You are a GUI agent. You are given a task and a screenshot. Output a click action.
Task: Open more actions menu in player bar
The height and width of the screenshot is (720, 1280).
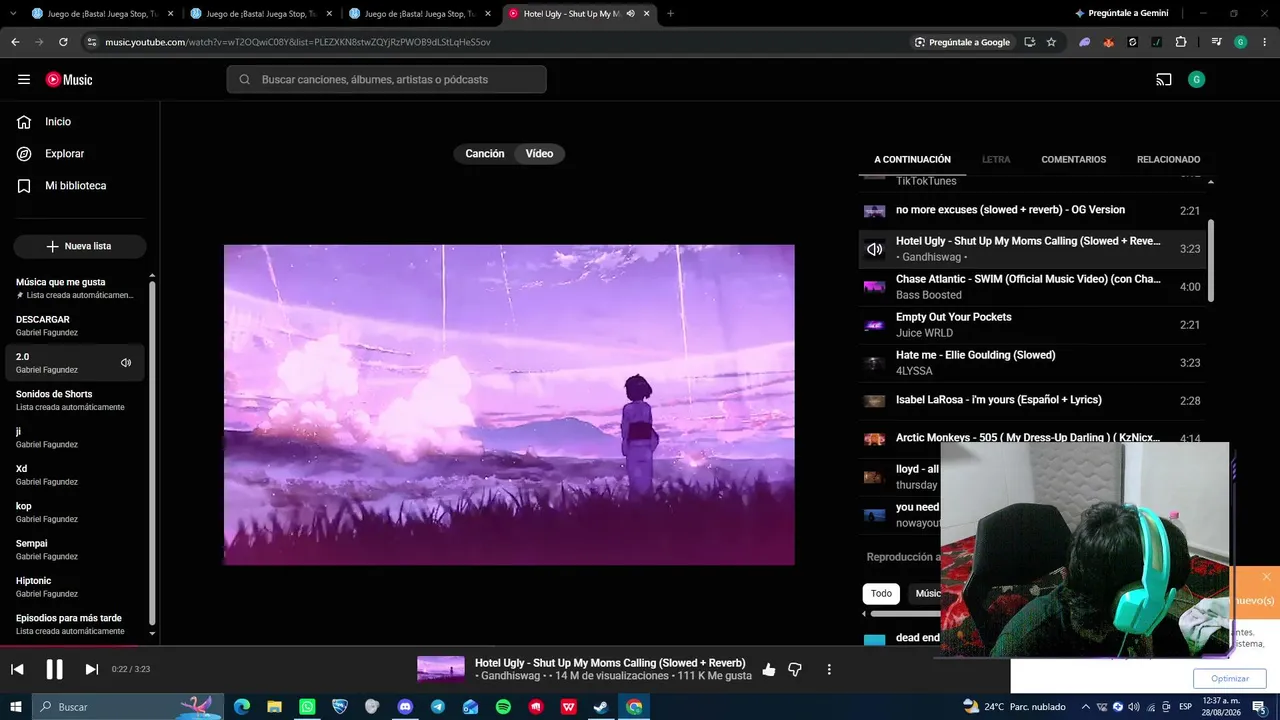tap(829, 670)
